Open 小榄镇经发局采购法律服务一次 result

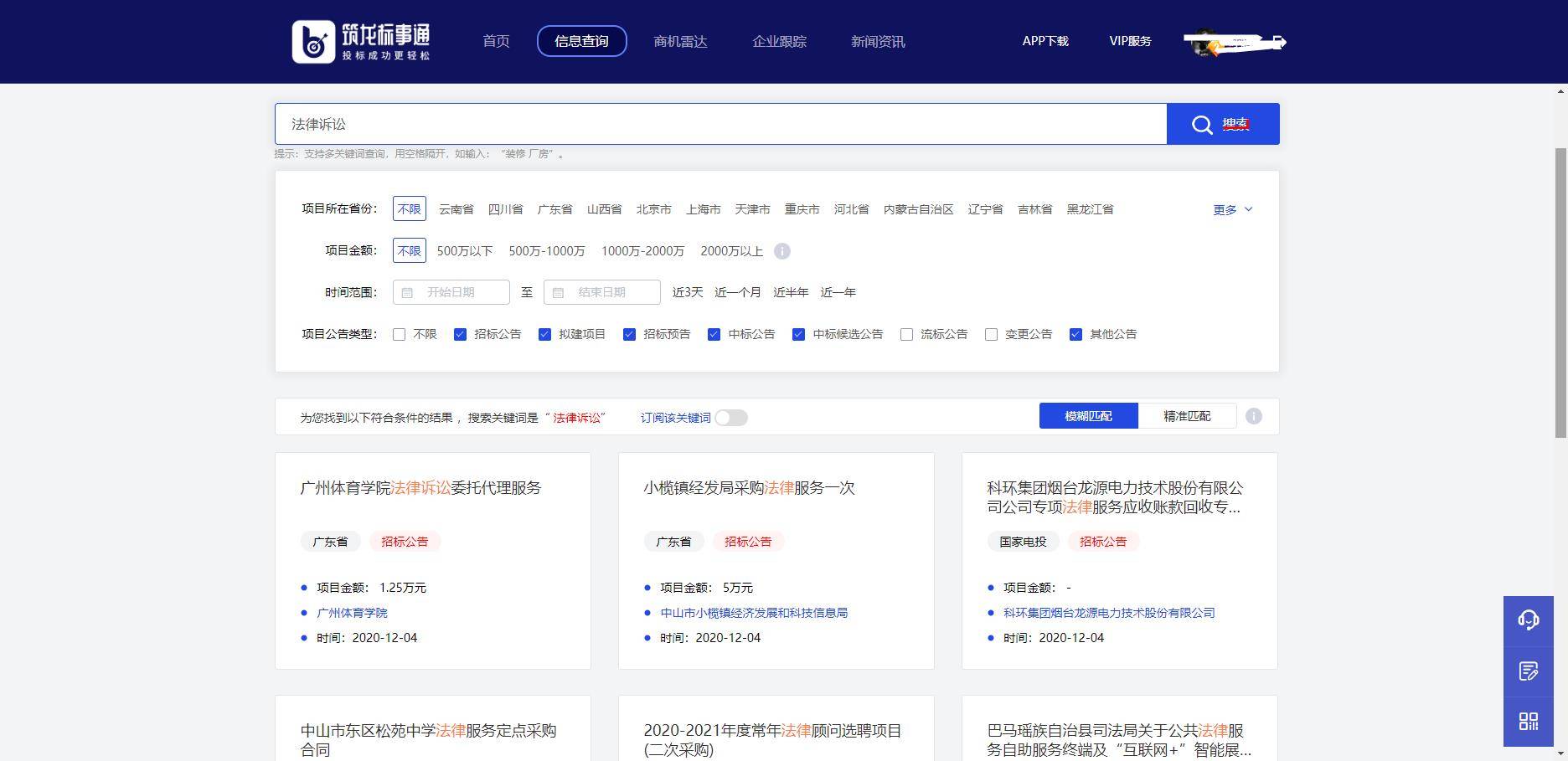(749, 488)
